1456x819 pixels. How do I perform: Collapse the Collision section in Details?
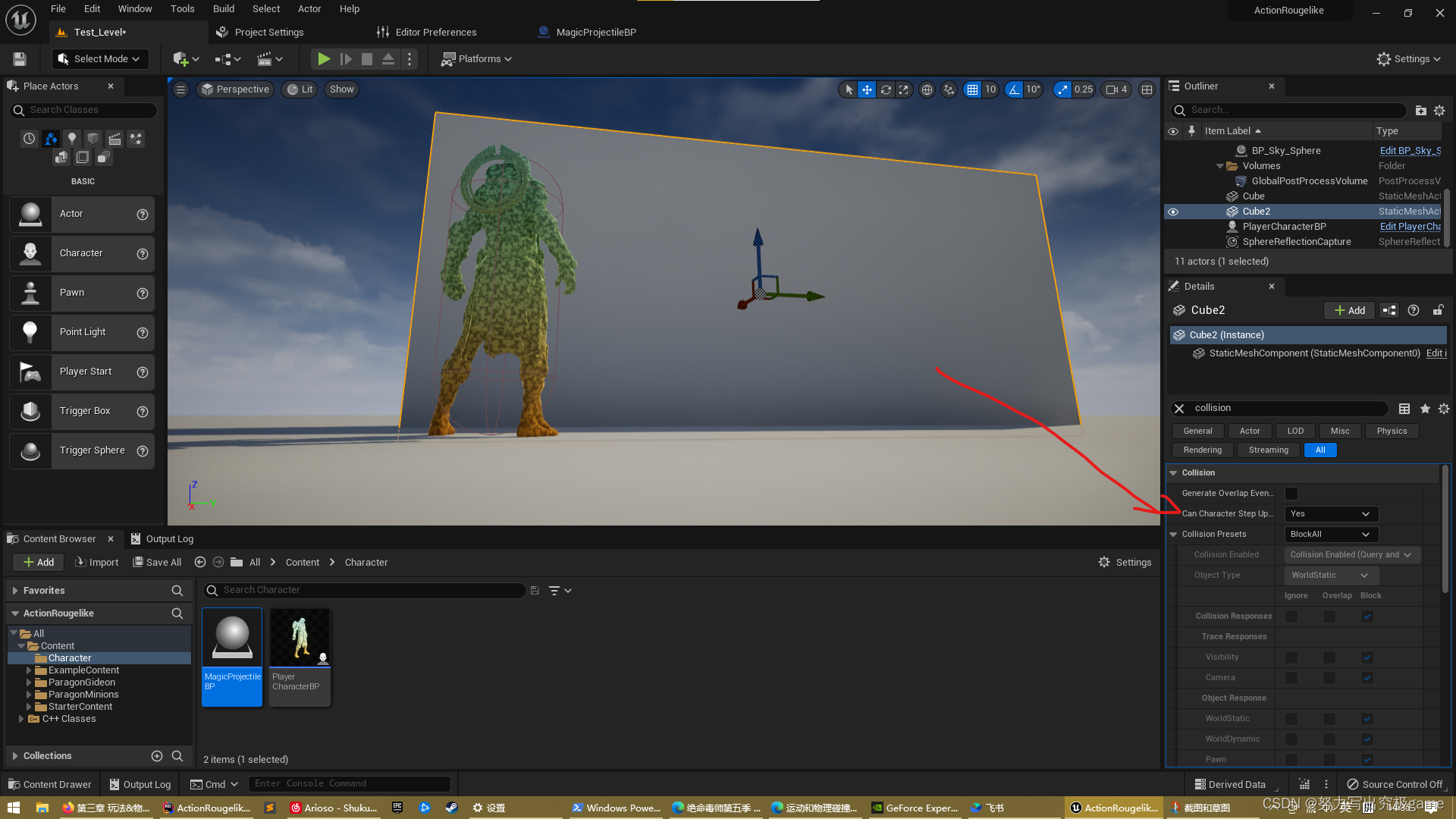(1173, 473)
